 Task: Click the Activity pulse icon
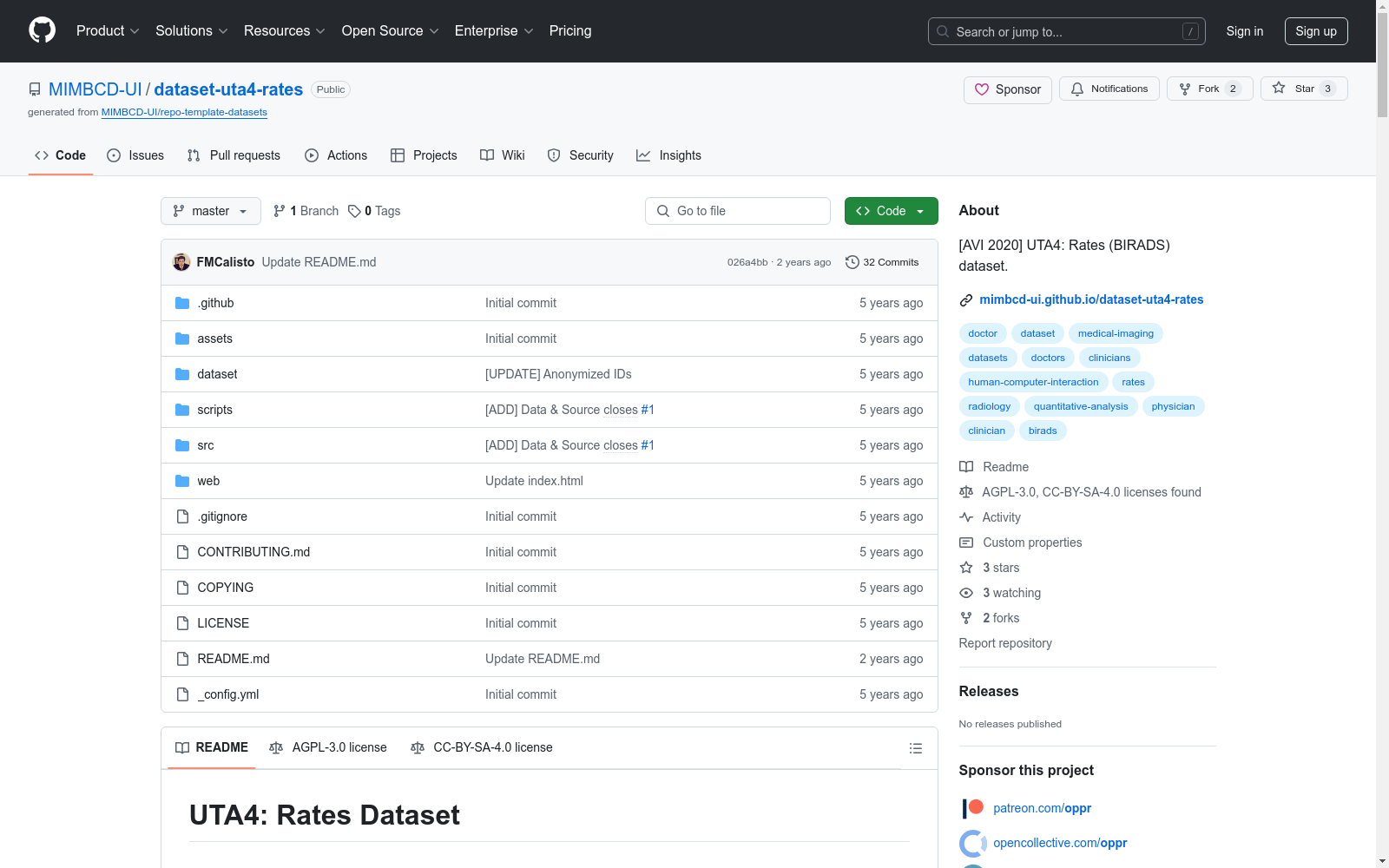pyautogui.click(x=966, y=517)
